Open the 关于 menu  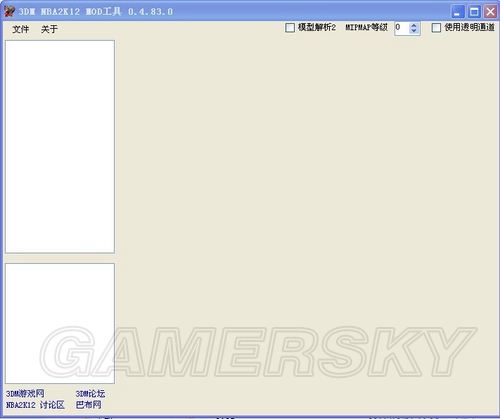coord(49,29)
